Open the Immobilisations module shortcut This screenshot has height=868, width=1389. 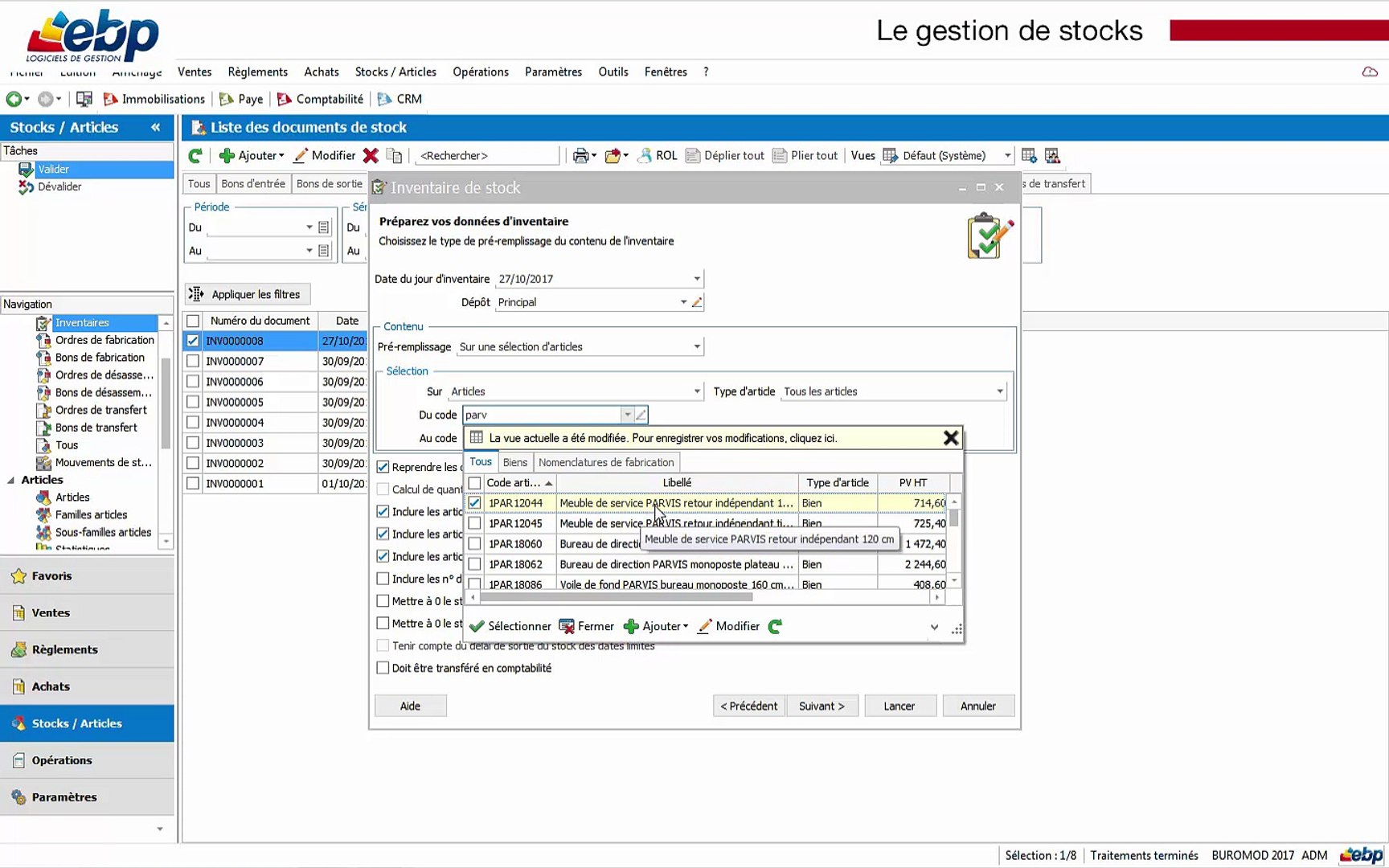[154, 99]
